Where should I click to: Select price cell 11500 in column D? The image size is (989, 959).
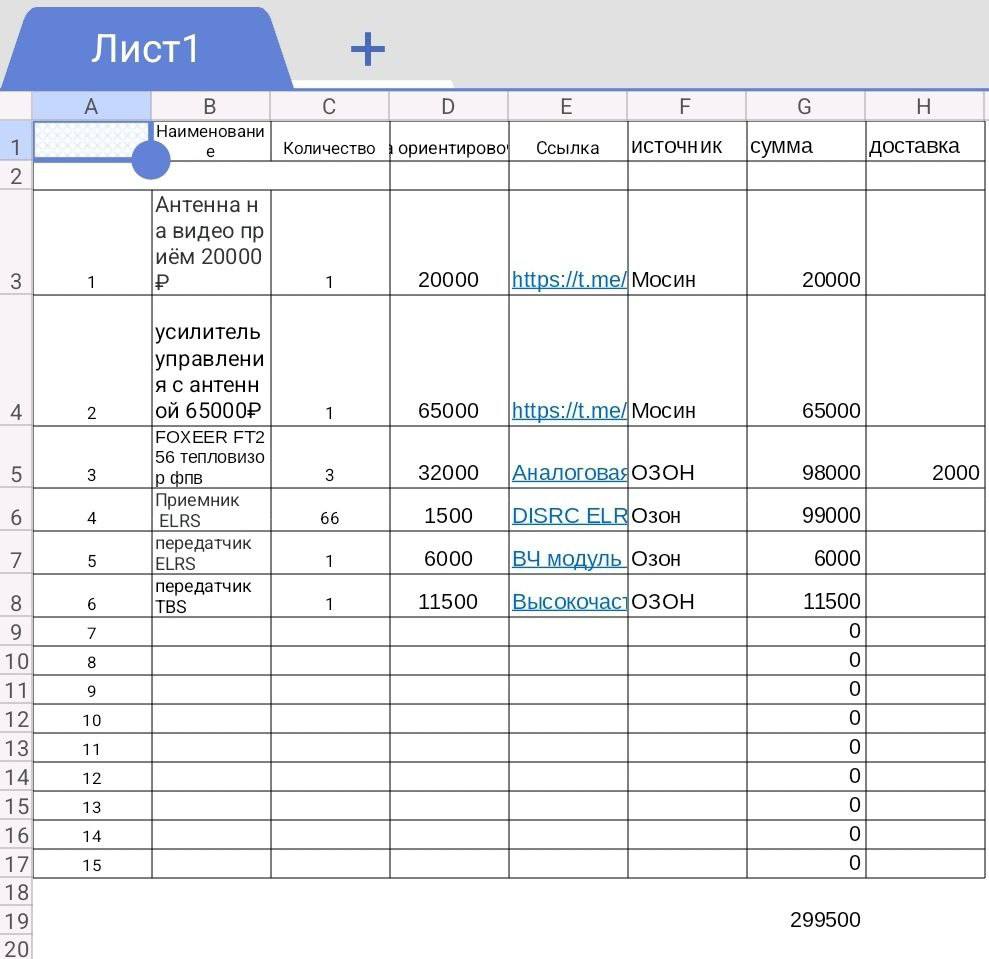[x=449, y=596]
